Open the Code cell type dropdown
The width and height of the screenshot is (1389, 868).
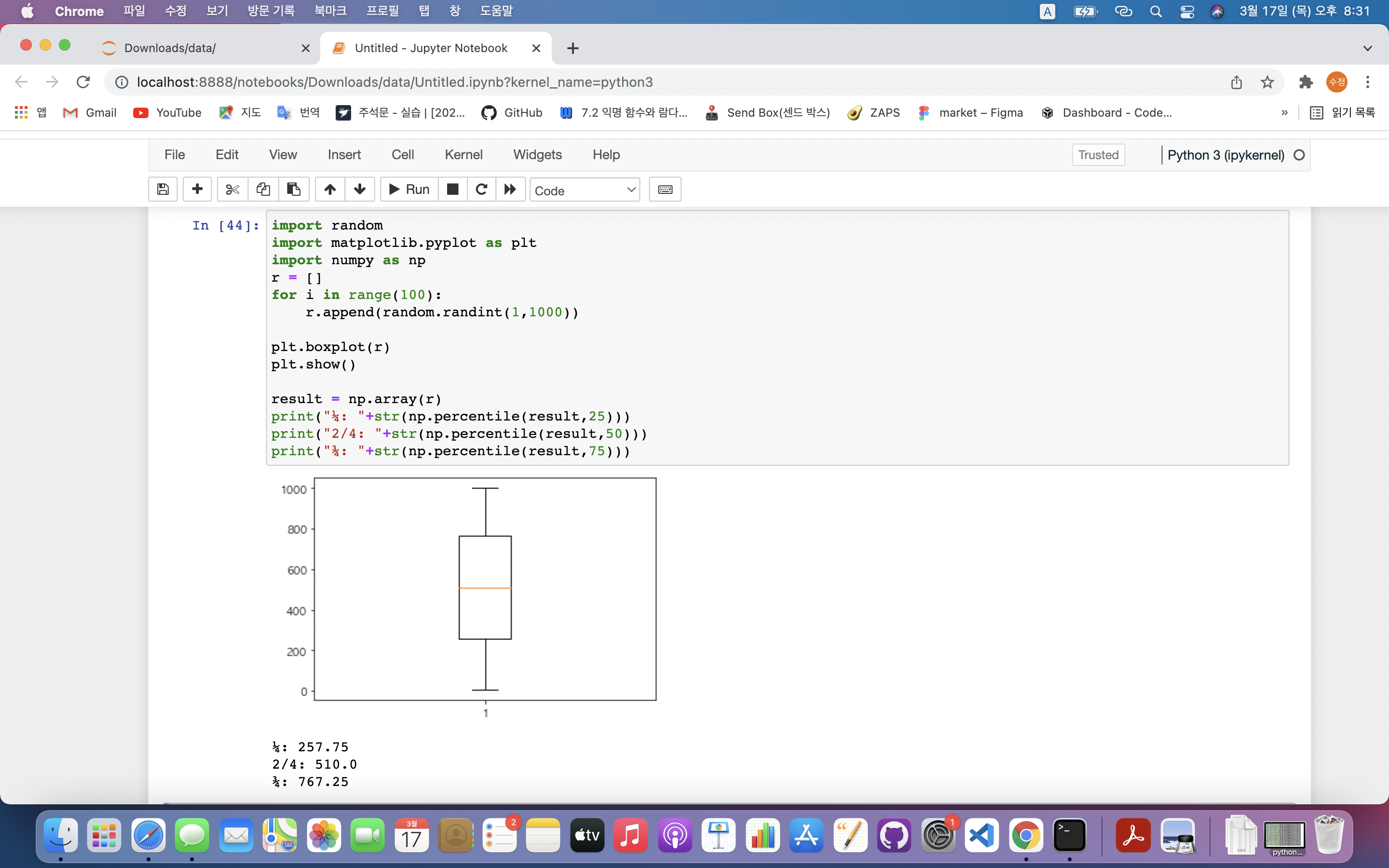tap(585, 190)
